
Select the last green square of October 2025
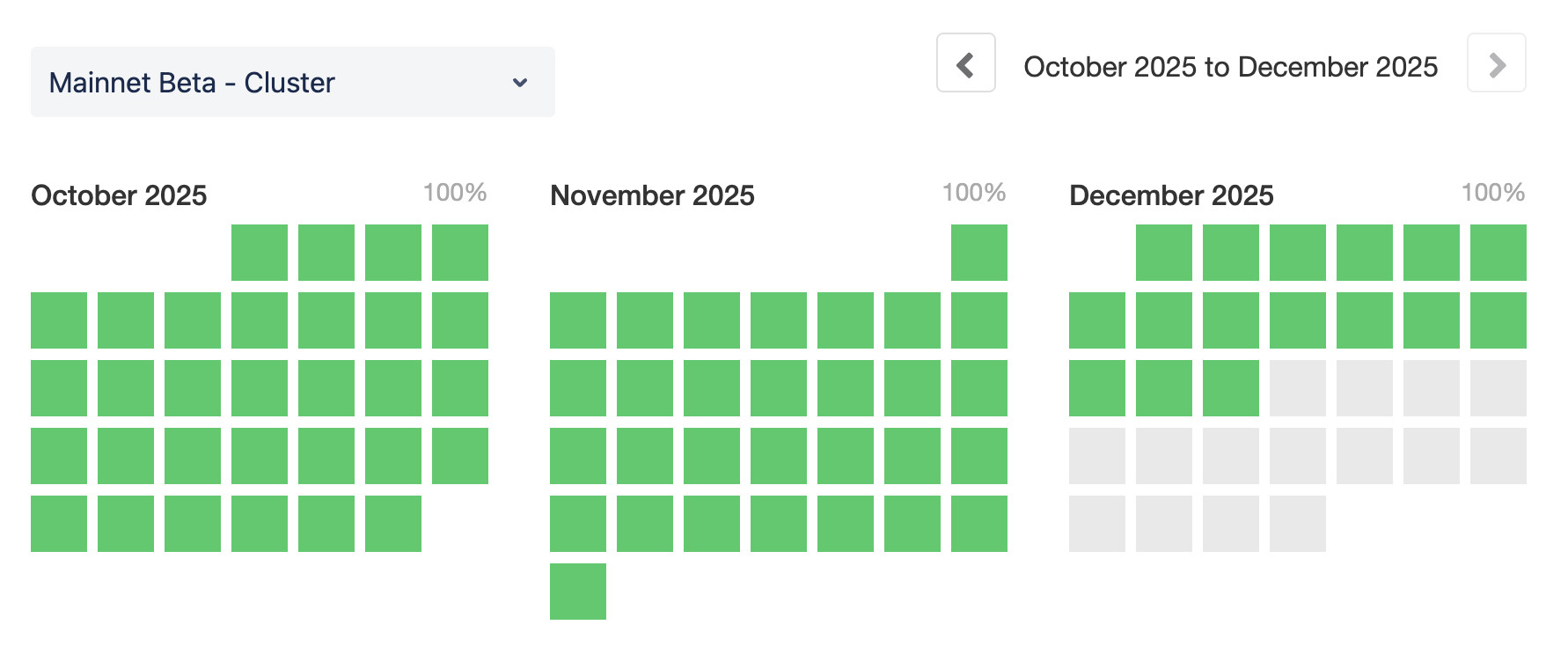393,524
